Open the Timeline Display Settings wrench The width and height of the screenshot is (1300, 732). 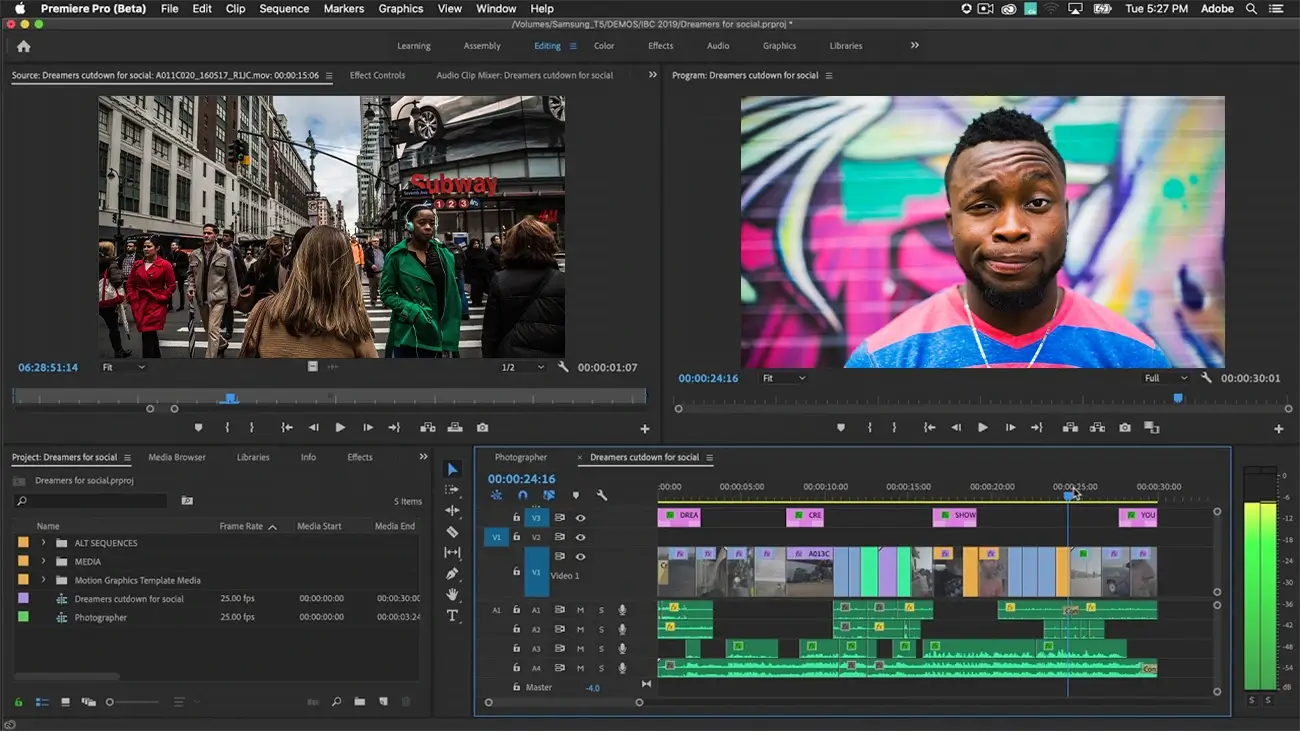(601, 495)
